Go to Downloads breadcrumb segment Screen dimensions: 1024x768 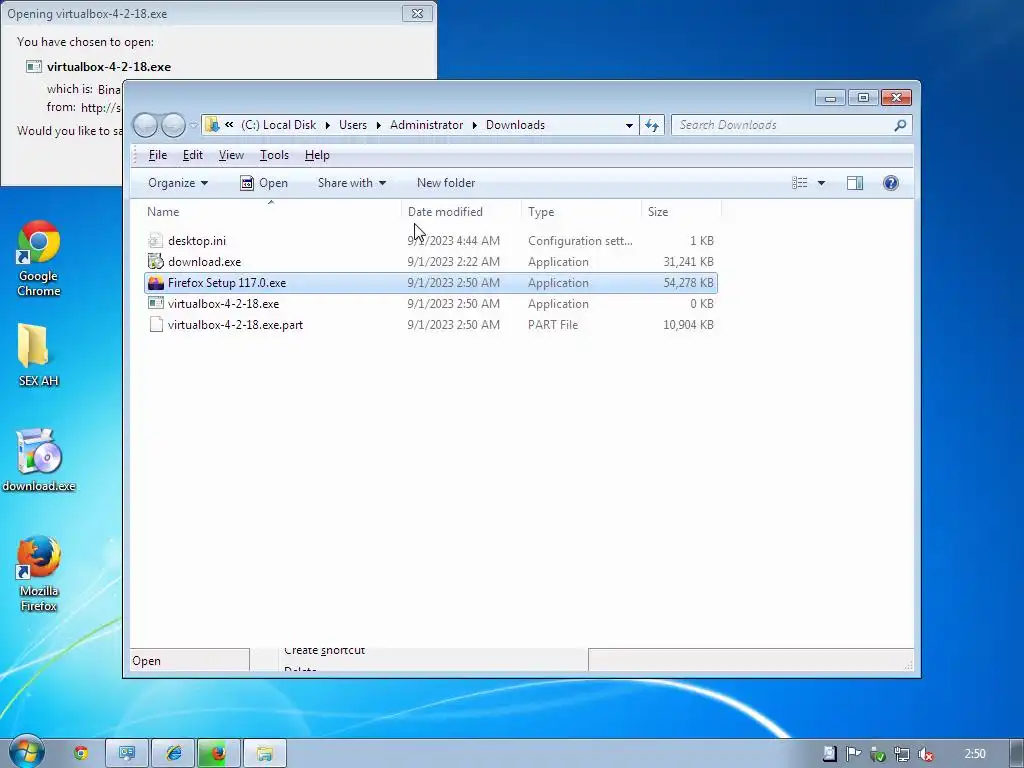[515, 125]
